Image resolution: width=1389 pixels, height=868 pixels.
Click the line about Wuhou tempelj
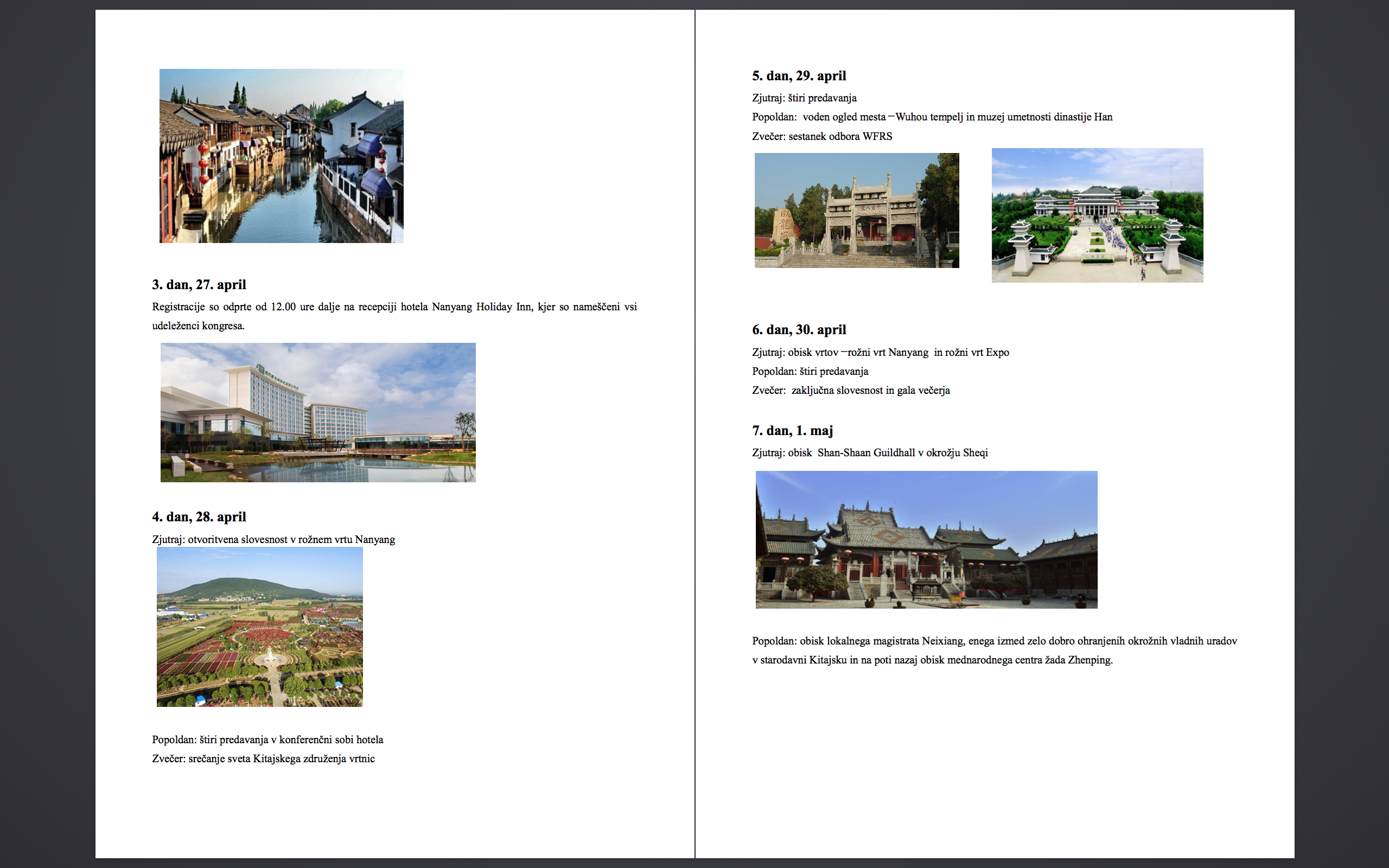coord(932,117)
